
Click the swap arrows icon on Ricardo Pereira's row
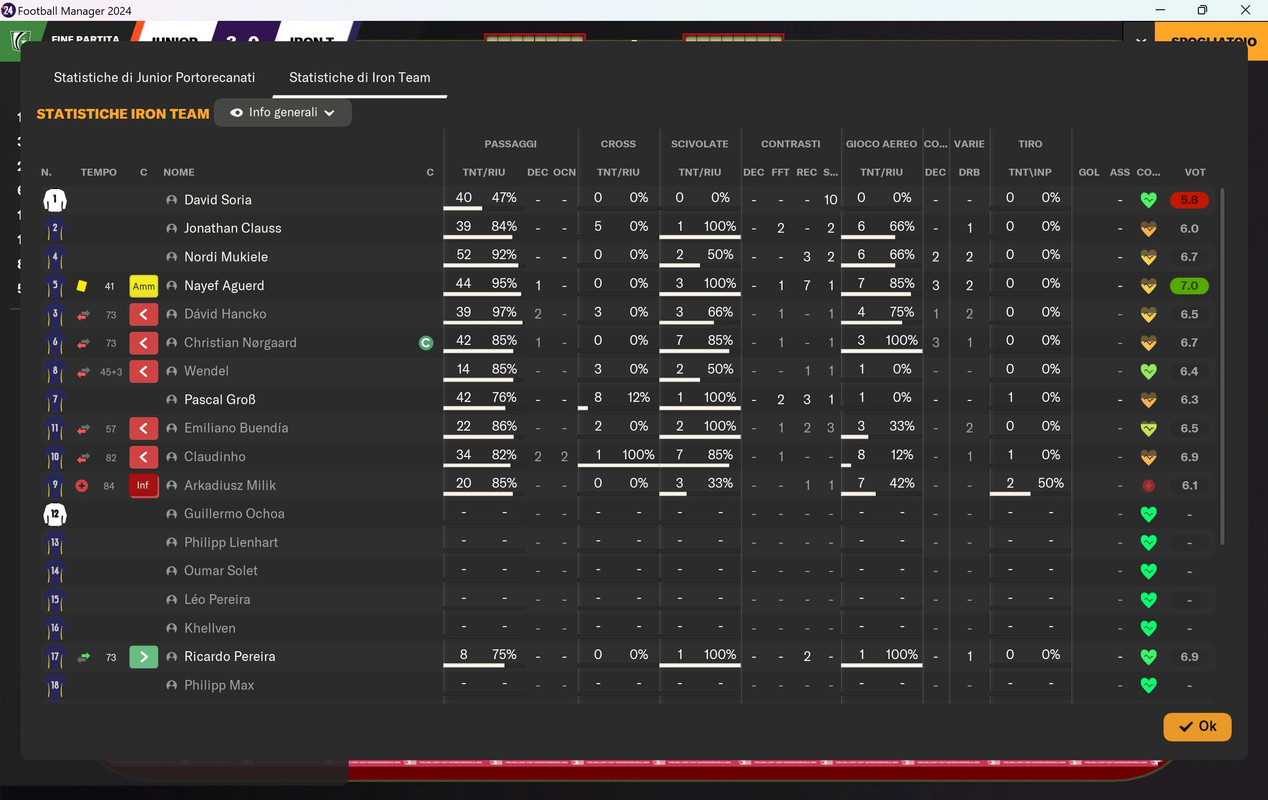point(83,657)
